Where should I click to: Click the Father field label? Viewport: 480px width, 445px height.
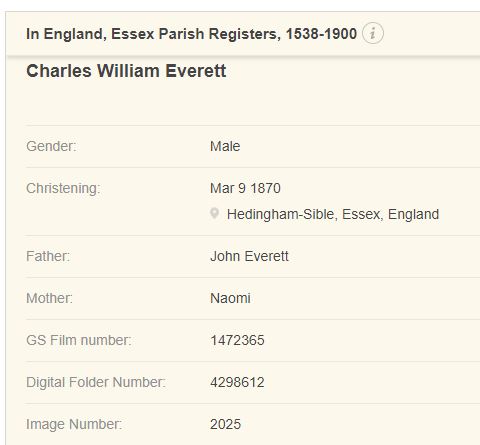[48, 256]
